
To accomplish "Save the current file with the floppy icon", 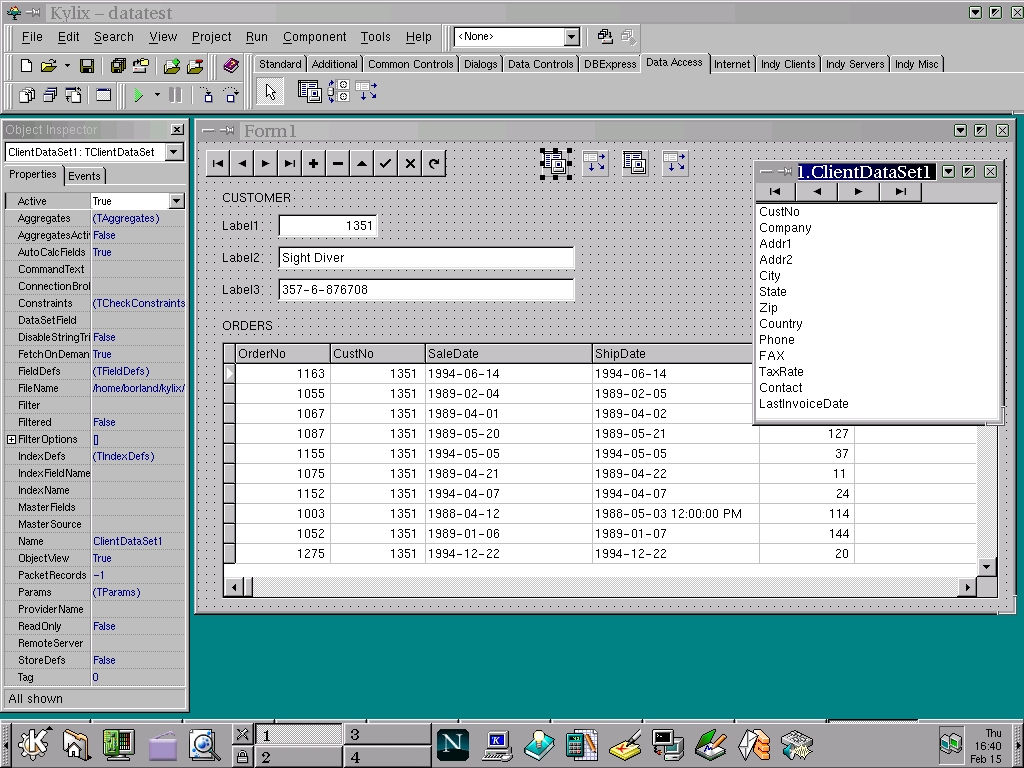I will point(87,65).
